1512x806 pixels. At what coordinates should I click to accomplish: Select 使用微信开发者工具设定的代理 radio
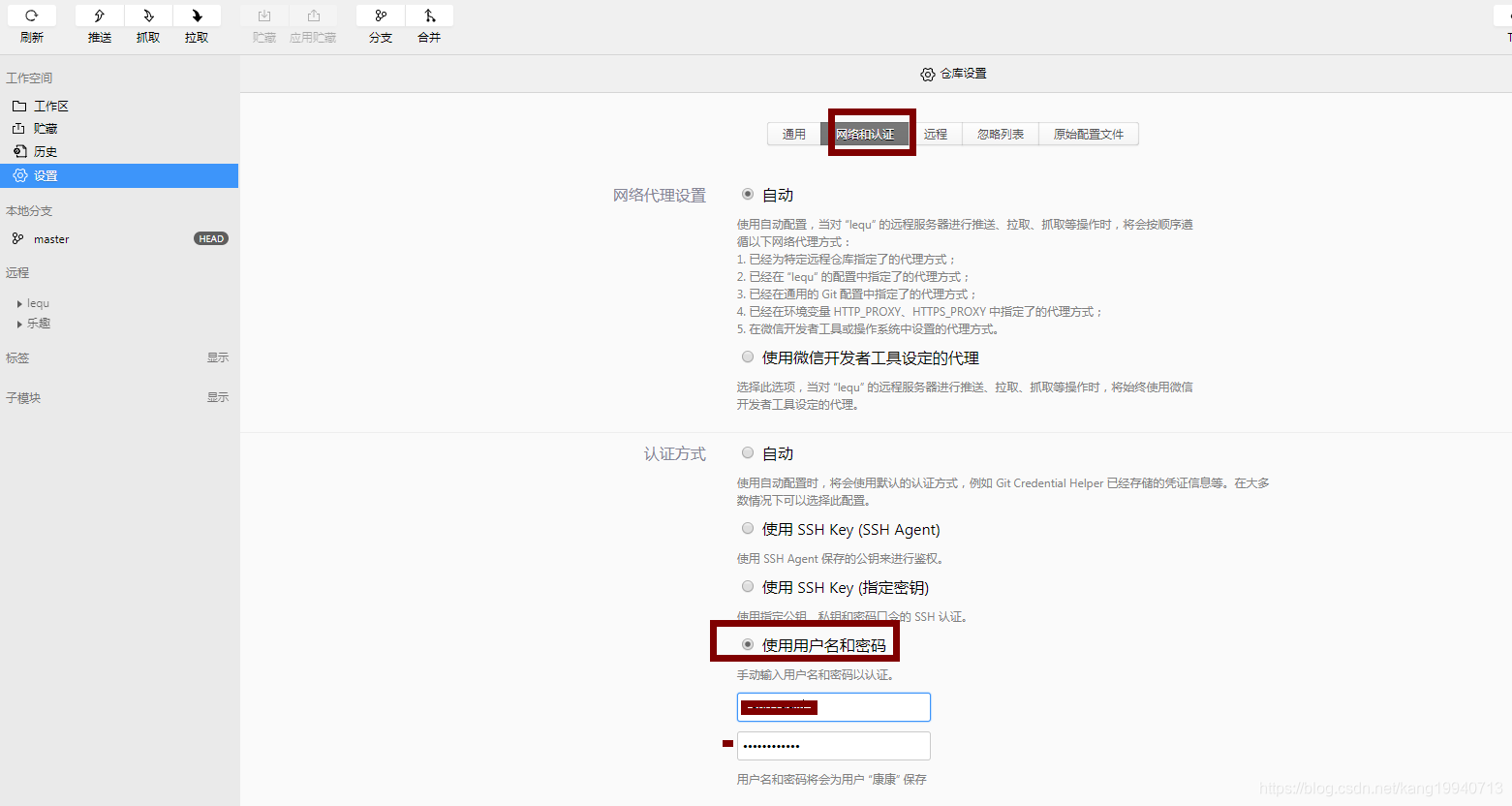[748, 356]
